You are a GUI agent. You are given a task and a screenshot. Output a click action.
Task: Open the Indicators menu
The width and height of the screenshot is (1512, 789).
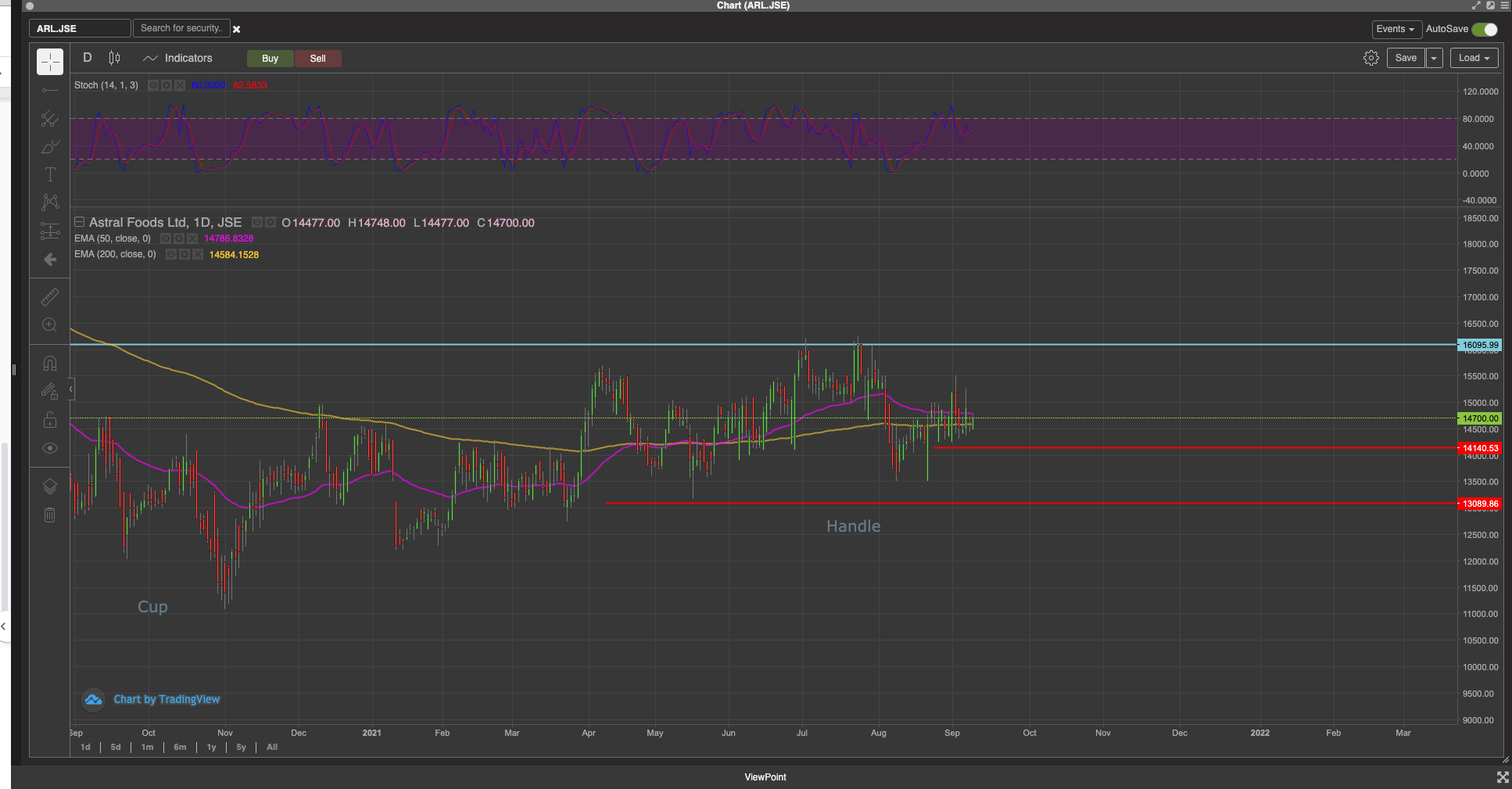point(178,58)
